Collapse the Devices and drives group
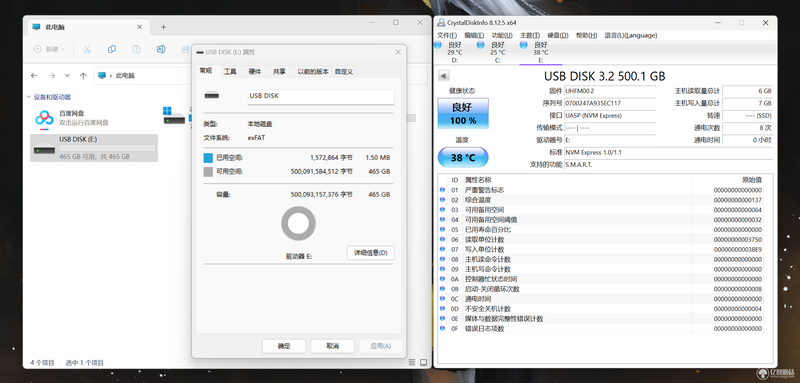The image size is (800, 383). (28, 97)
